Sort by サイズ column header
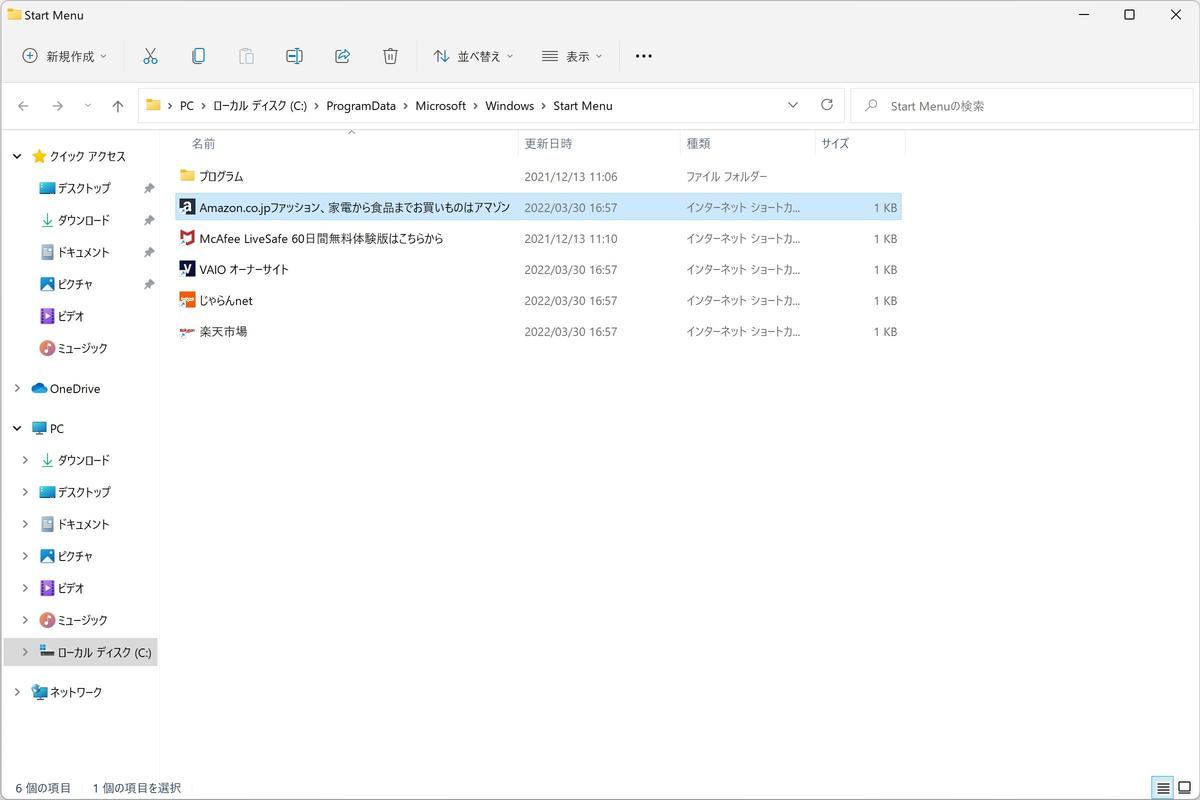1200x800 pixels. (x=835, y=143)
